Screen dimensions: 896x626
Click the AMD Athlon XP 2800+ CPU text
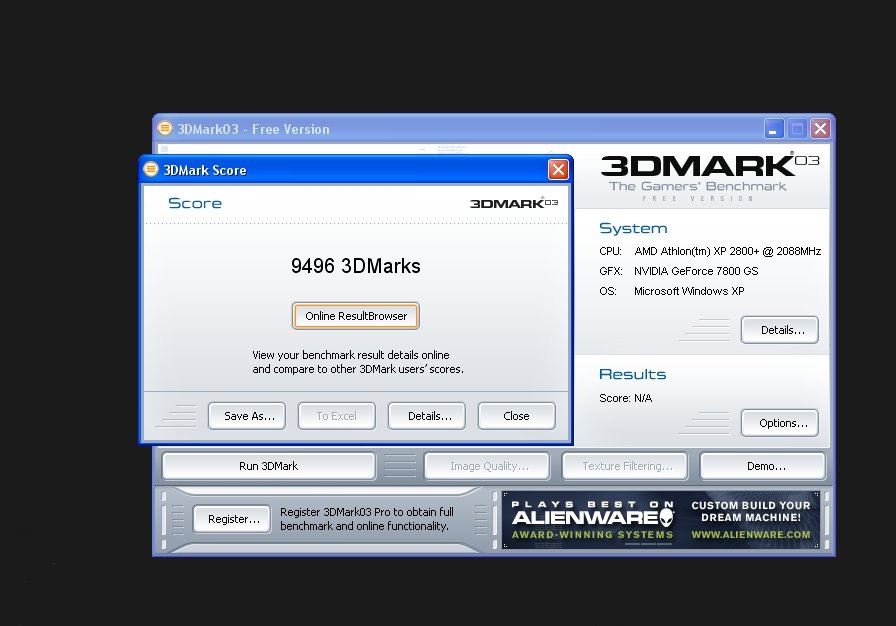pyautogui.click(x=727, y=251)
